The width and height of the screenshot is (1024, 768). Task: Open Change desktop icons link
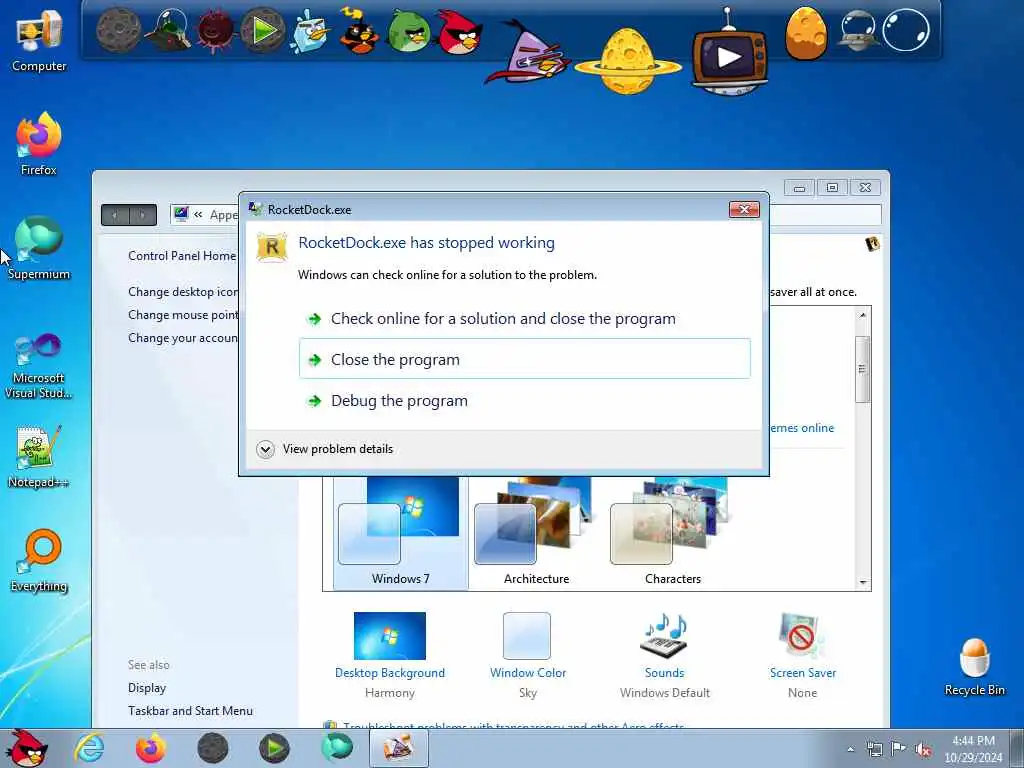pyautogui.click(x=183, y=292)
